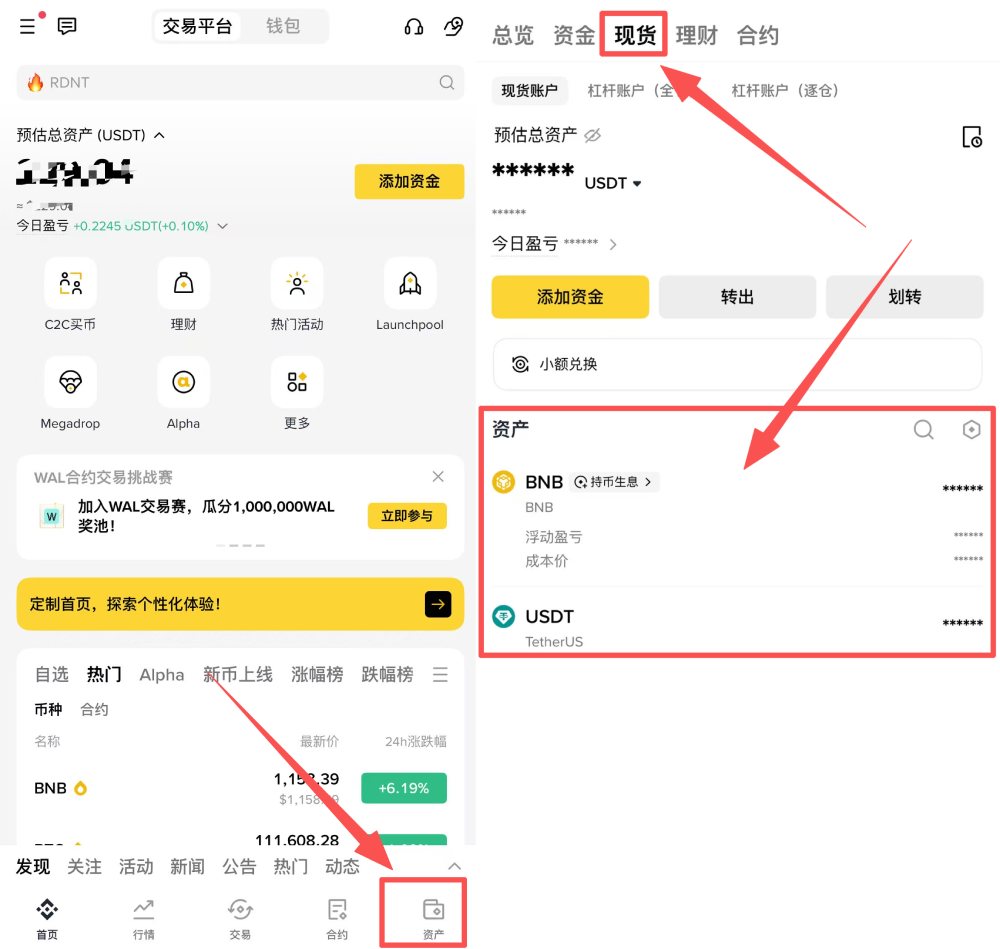Switch toggle to 钱包
The image size is (1000, 949).
coord(283,26)
